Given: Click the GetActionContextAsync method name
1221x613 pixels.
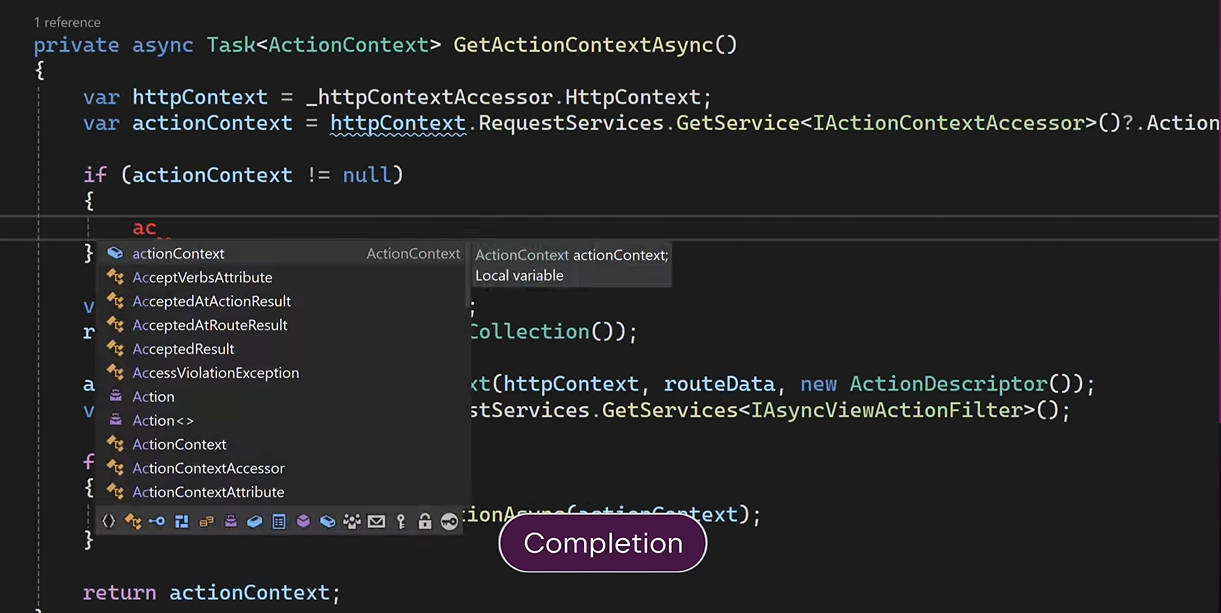Looking at the screenshot, I should (595, 45).
